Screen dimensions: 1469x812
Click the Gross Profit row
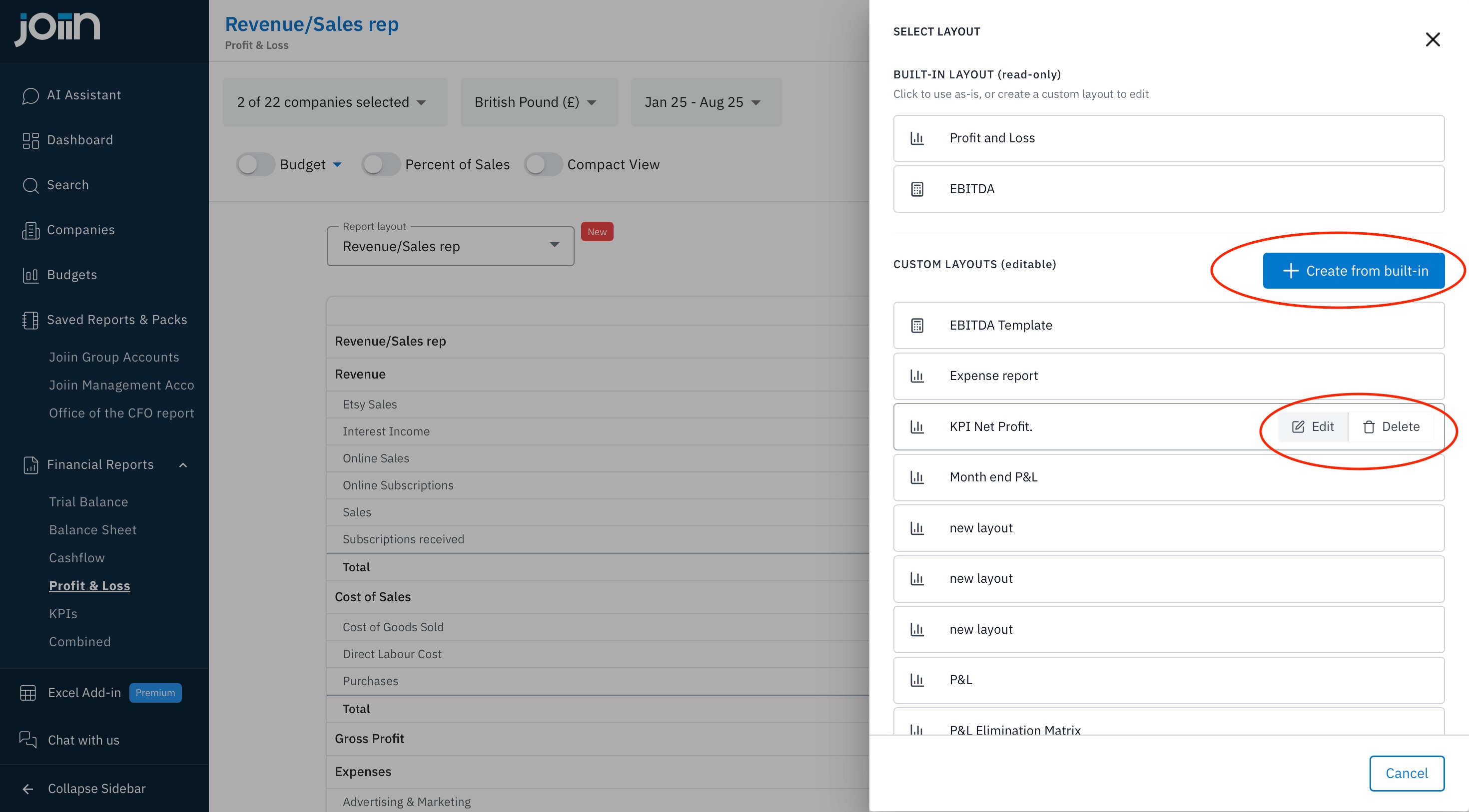tap(598, 739)
